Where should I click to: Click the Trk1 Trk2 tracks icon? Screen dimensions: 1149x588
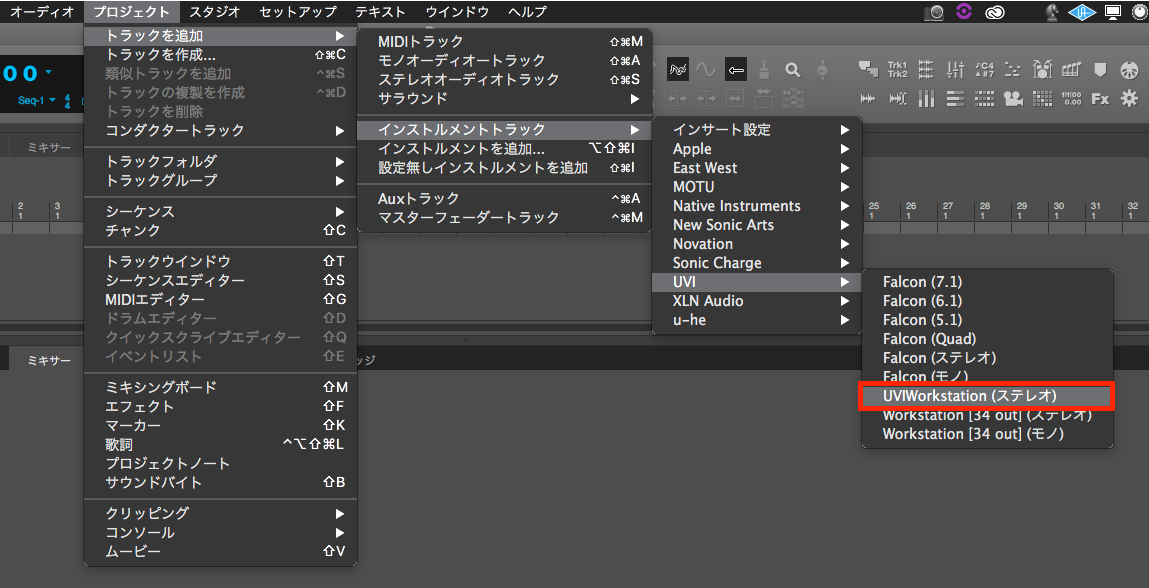tap(898, 70)
